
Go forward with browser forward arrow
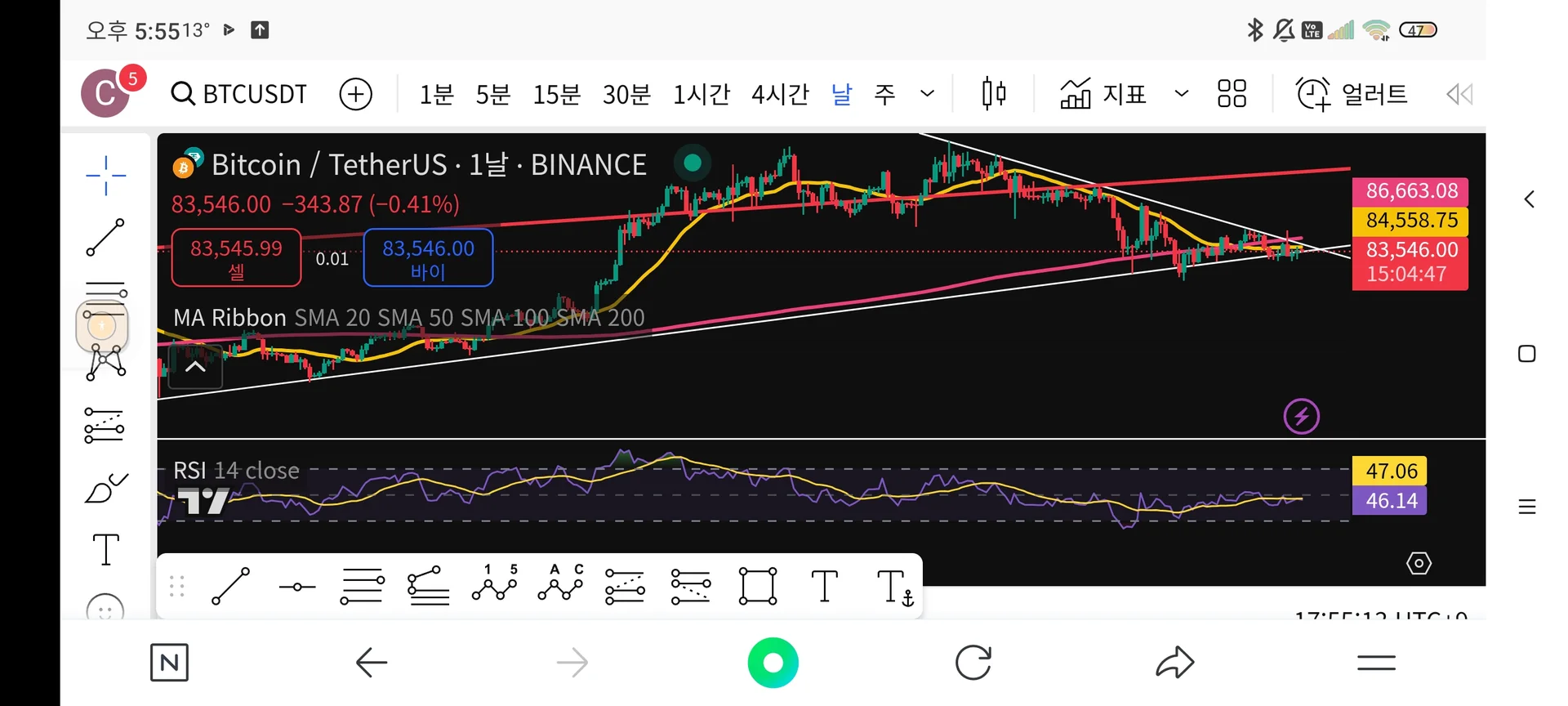(x=572, y=663)
